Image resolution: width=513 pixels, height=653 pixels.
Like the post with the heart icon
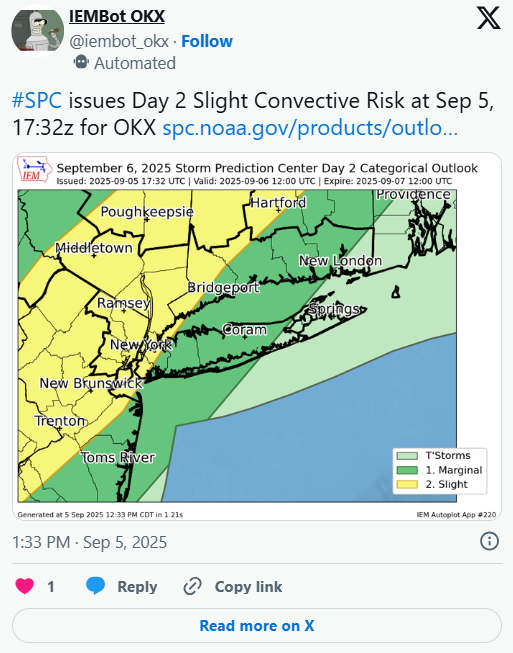tap(25, 586)
